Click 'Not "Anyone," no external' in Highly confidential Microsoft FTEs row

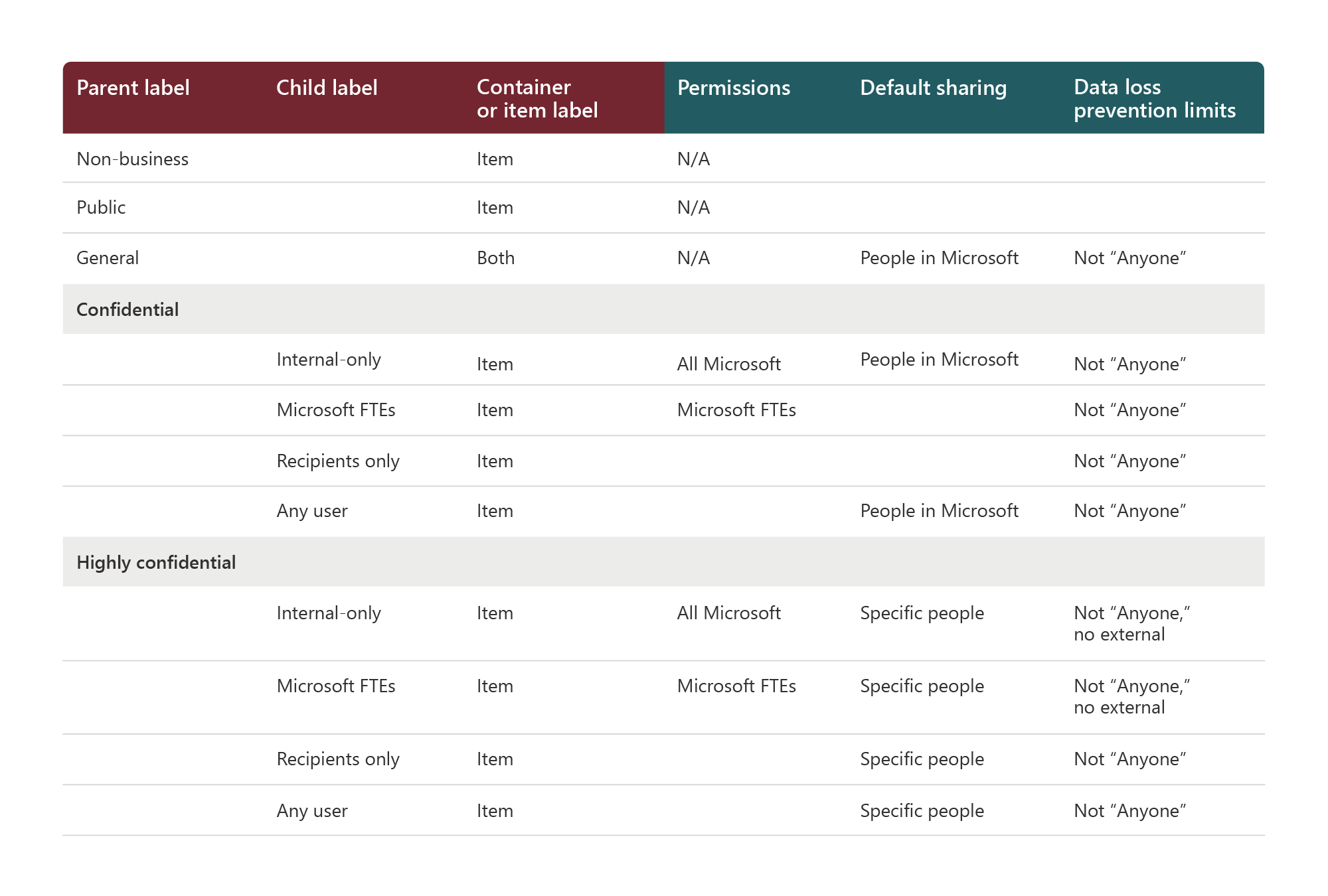point(1132,697)
